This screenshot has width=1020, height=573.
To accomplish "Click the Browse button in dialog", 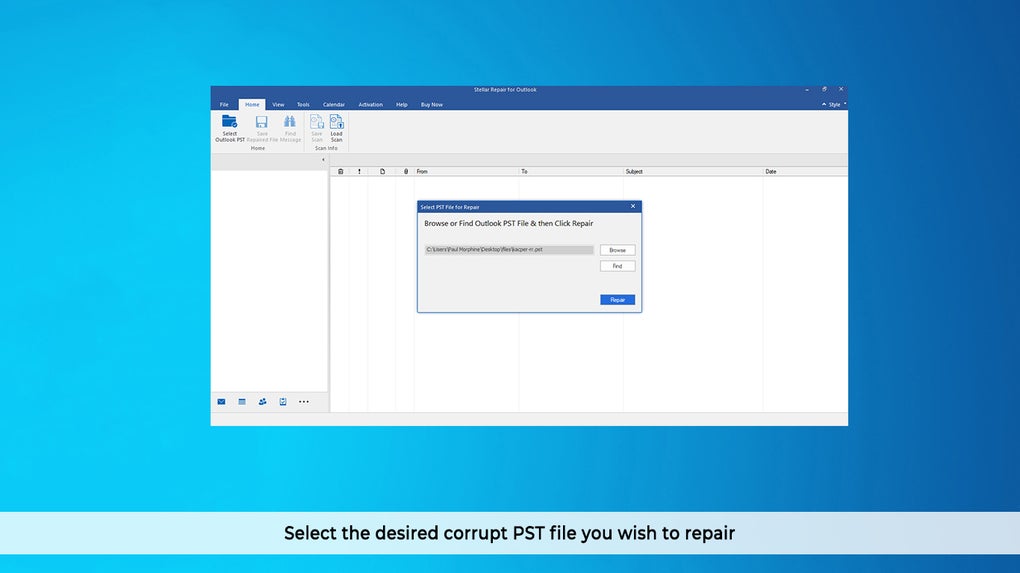I will 617,250.
